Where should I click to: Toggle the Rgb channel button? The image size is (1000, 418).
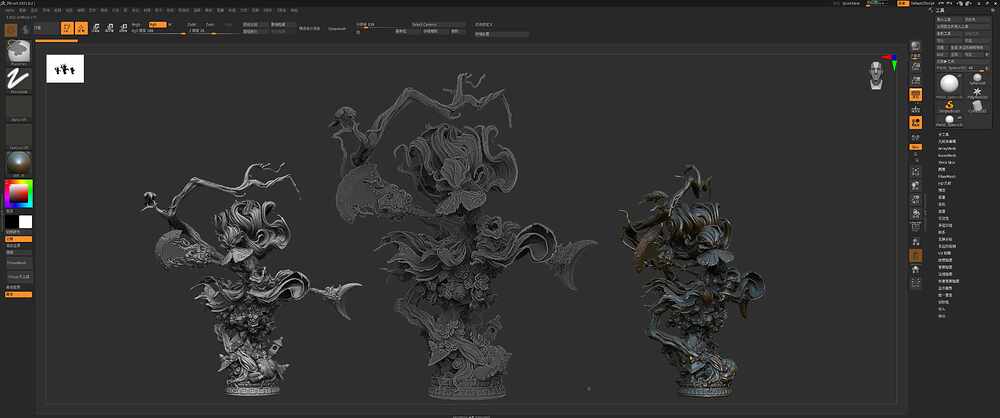tap(156, 24)
